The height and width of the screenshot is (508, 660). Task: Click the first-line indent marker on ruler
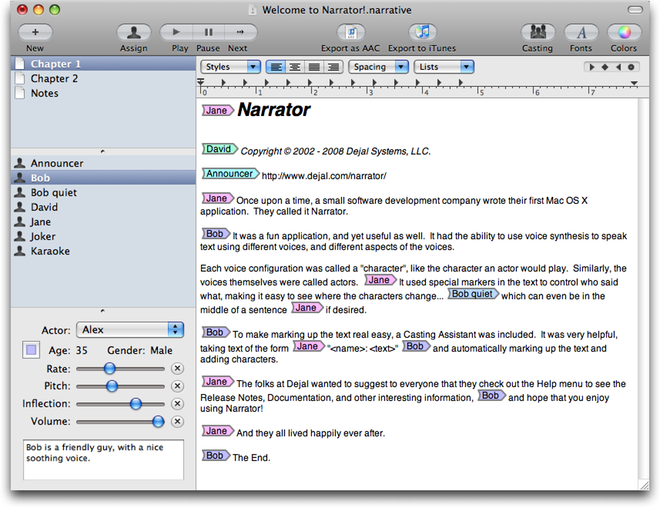pyautogui.click(x=201, y=81)
